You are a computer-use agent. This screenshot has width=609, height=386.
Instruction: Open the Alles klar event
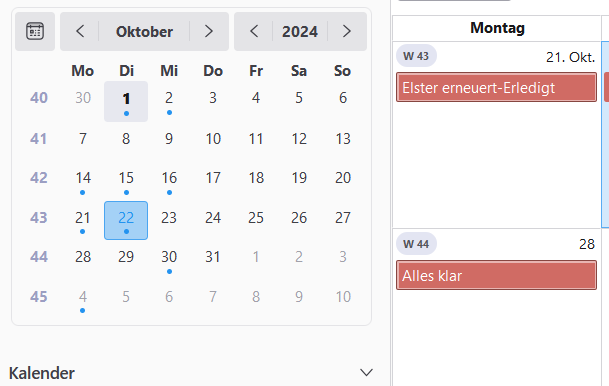tap(496, 275)
